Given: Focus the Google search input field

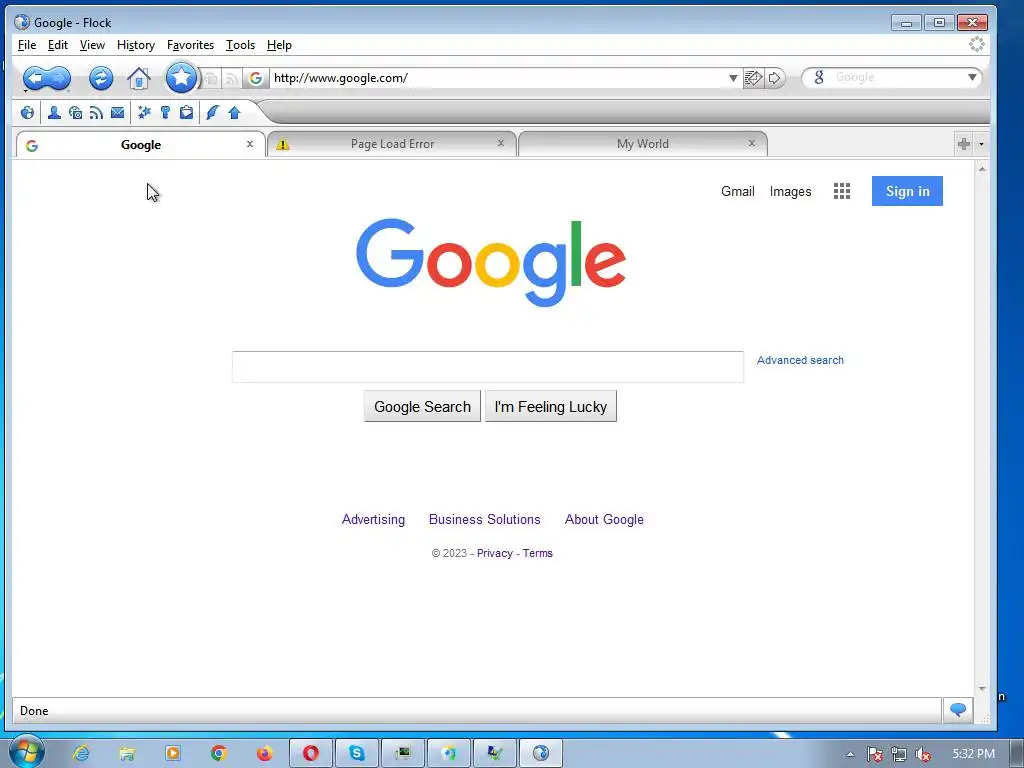Looking at the screenshot, I should pos(488,367).
